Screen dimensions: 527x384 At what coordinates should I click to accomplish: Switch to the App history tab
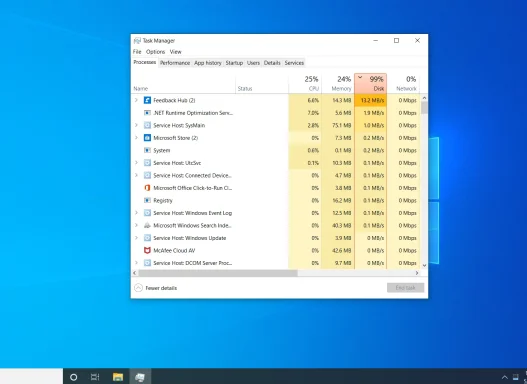tap(208, 63)
